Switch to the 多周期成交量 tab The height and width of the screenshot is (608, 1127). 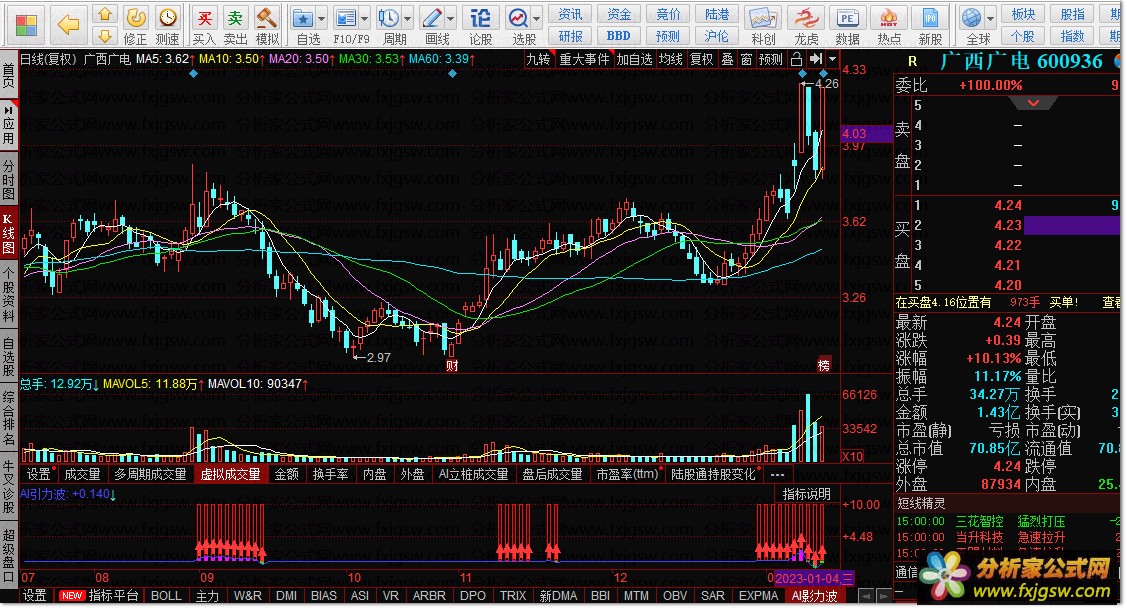click(x=150, y=474)
